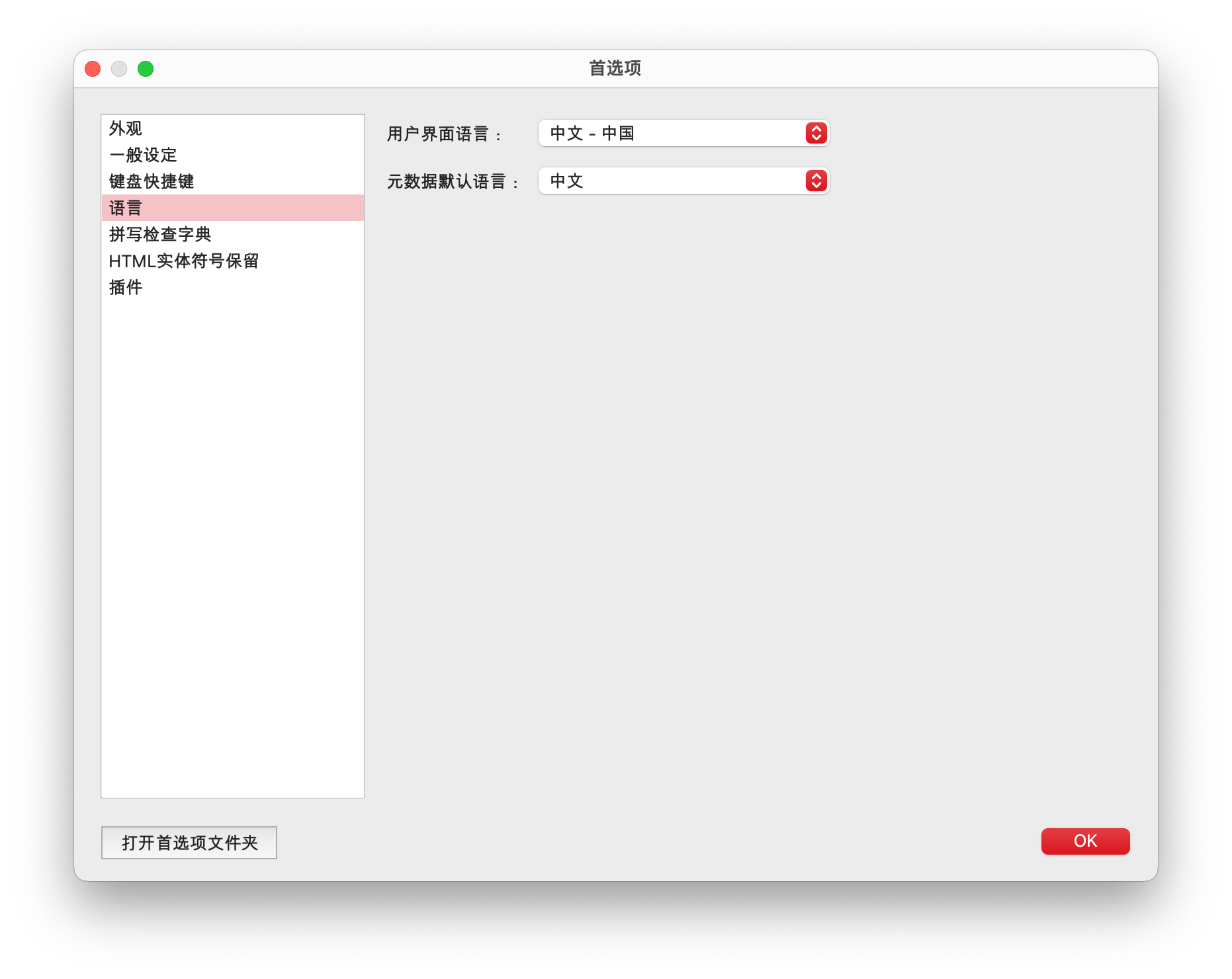The width and height of the screenshot is (1232, 979).
Task: Confirm preferences with the OK button
Action: 1085,841
